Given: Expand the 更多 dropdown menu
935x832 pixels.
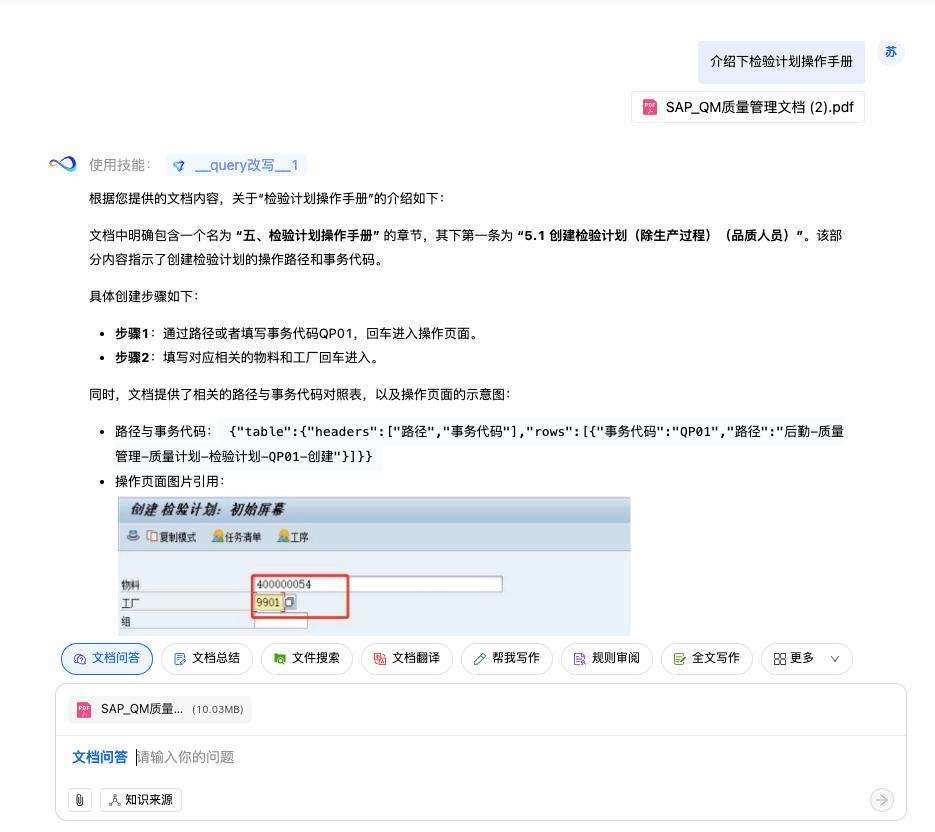Looking at the screenshot, I should coord(806,658).
